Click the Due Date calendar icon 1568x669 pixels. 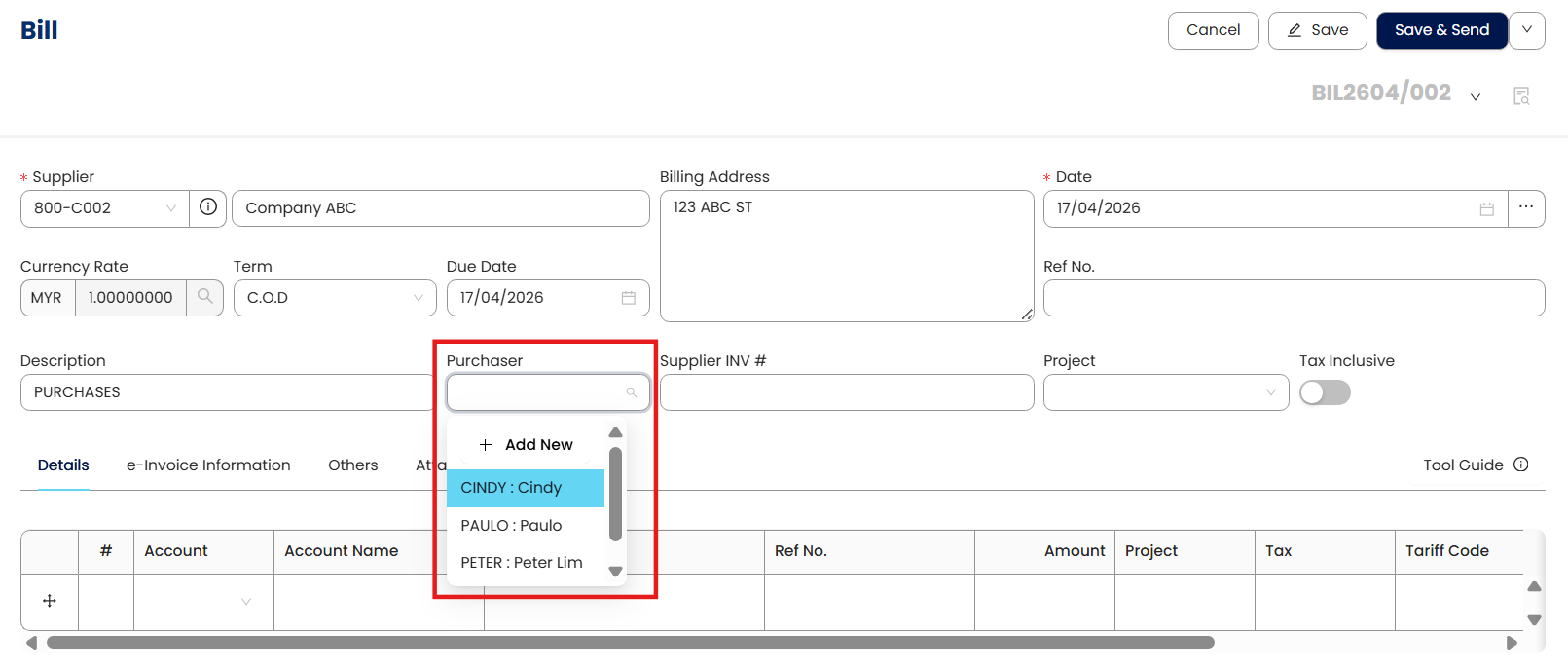coord(628,298)
